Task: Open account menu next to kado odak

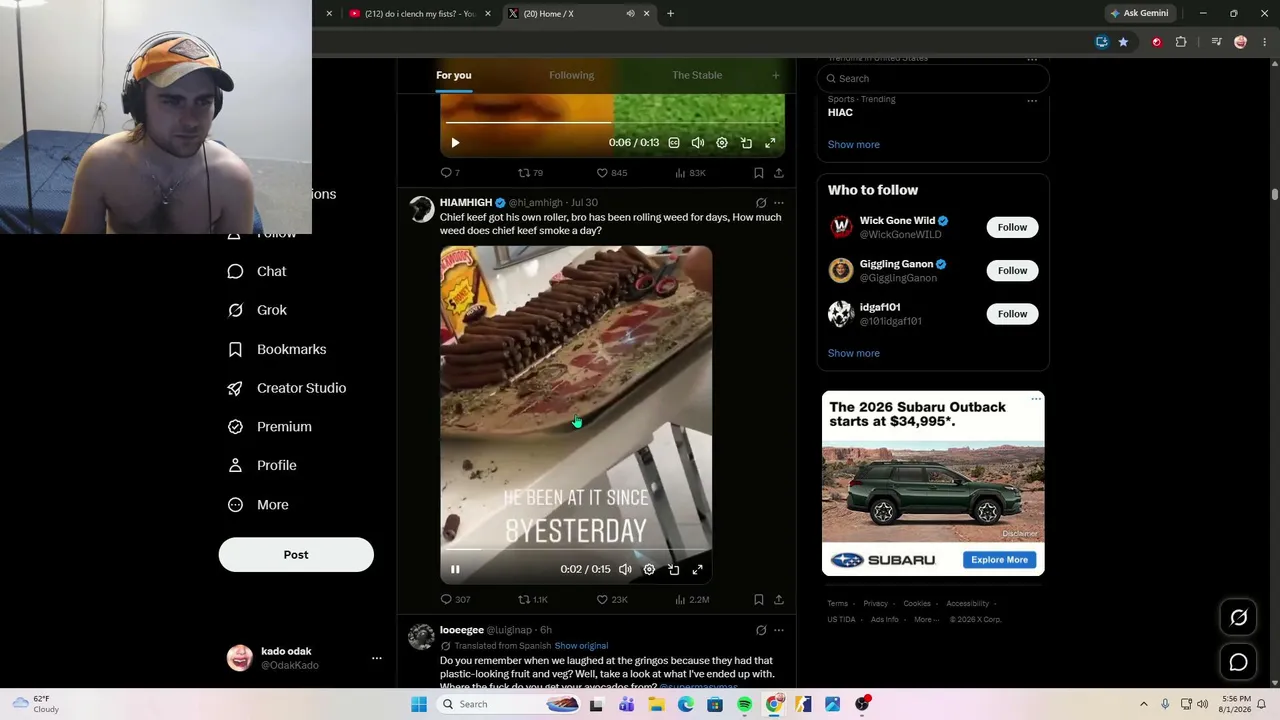Action: point(377,658)
